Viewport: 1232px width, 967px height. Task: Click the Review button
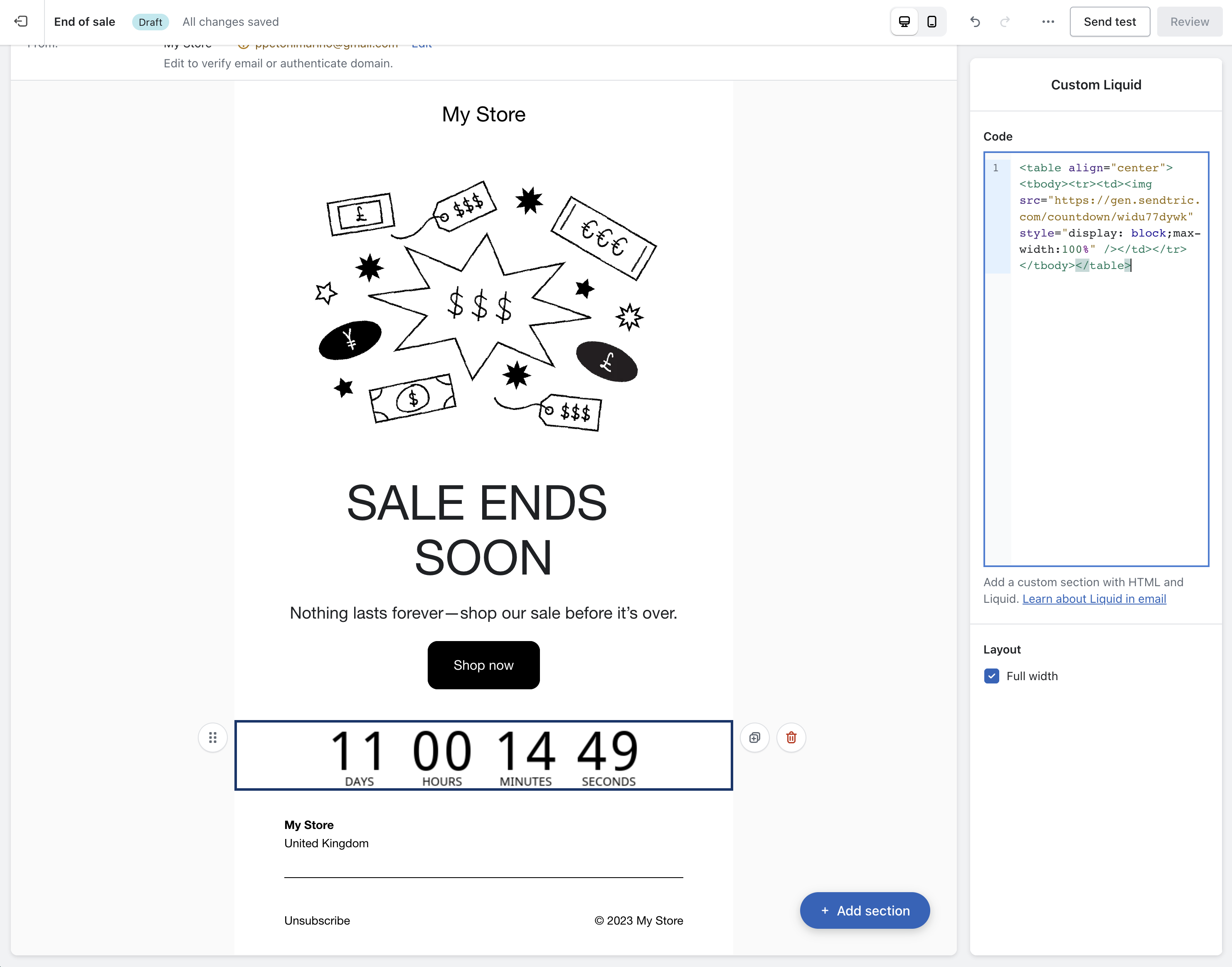point(1189,22)
